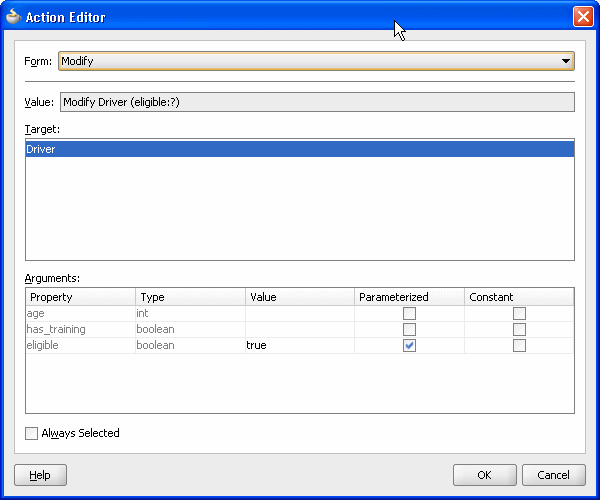600x500 pixels.
Task: Tick Constant checkbox for eligible row
Action: point(519,345)
